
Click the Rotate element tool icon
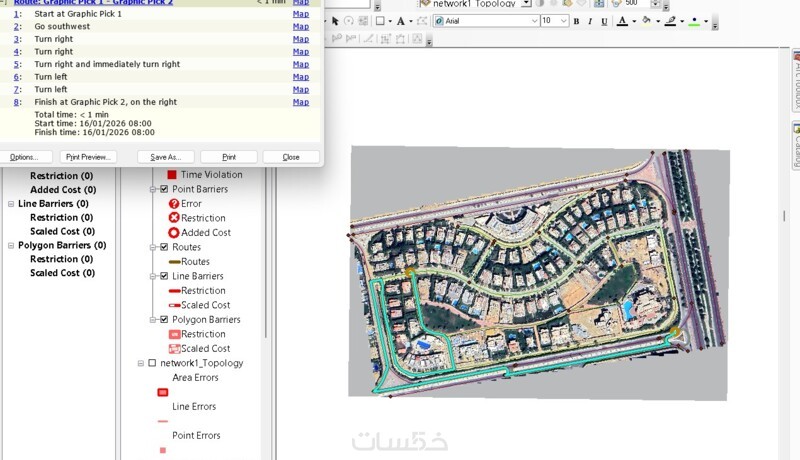(349, 21)
